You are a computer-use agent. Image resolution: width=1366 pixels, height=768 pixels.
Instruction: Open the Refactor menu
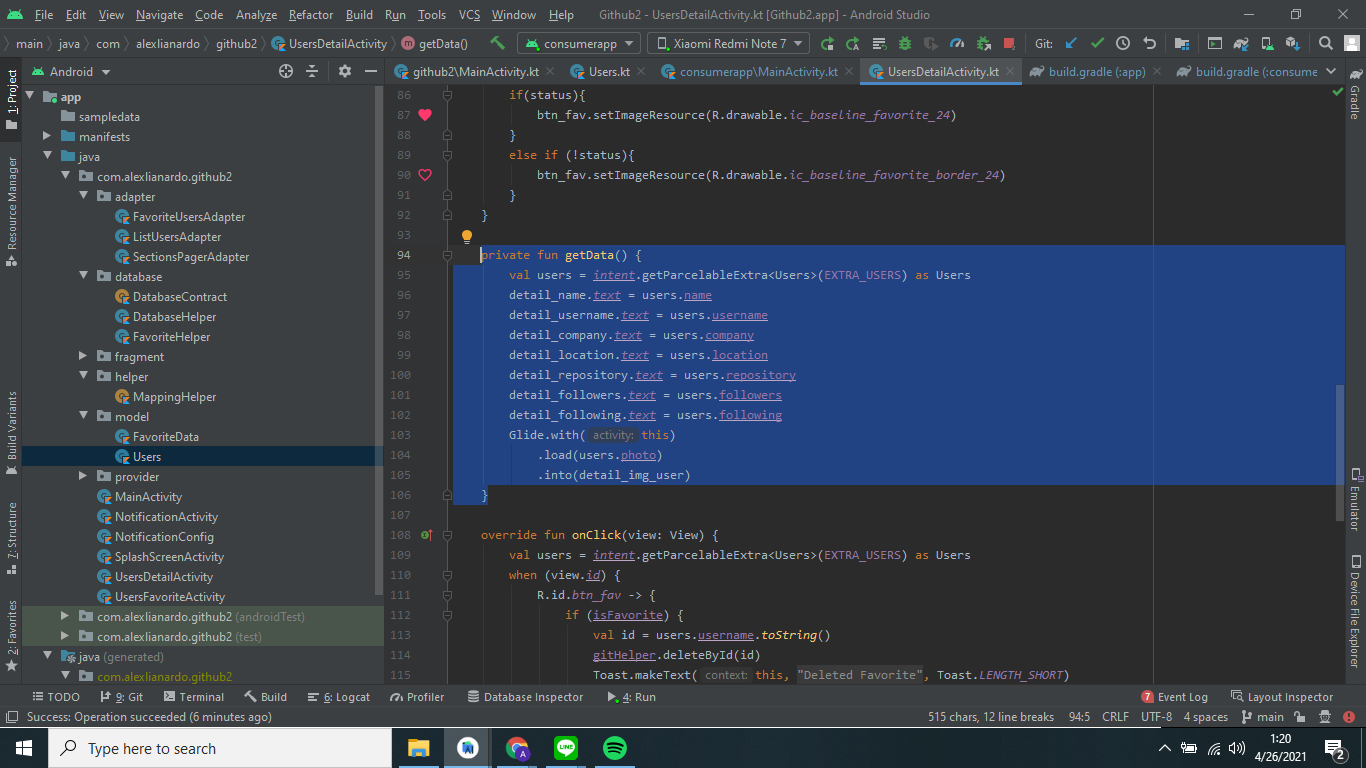tap(310, 15)
